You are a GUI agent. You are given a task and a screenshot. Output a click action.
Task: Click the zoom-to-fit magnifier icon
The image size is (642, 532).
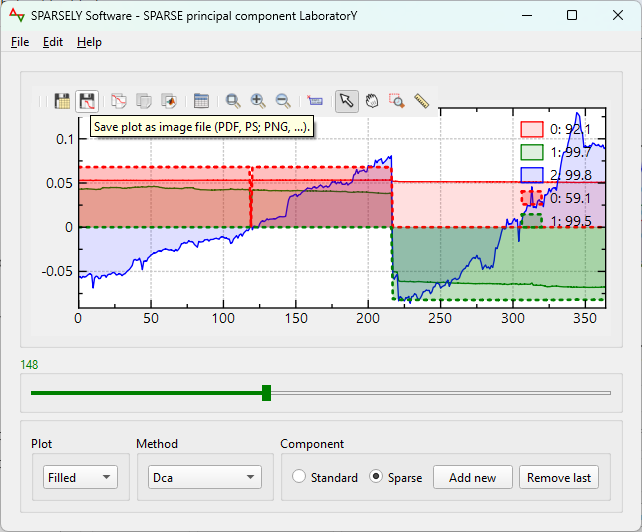click(233, 101)
